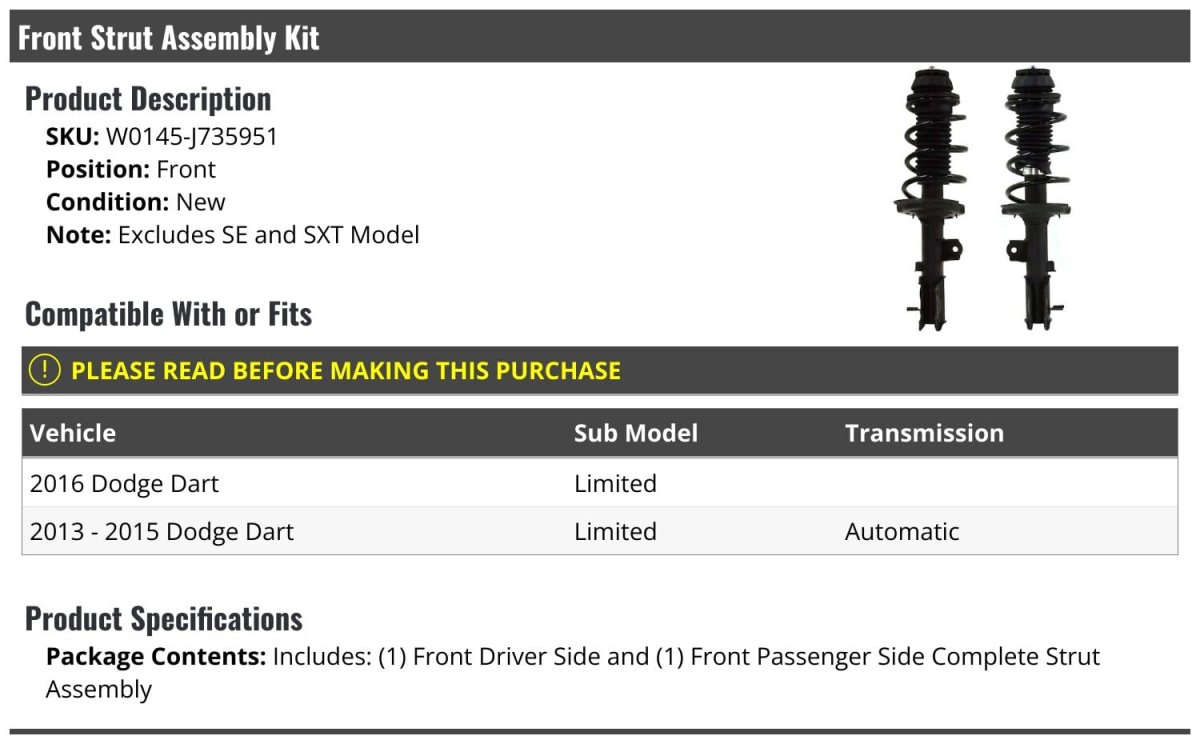This screenshot has height=744, width=1200.
Task: Click the Compatible With or Fits heading
Action: coord(169,314)
